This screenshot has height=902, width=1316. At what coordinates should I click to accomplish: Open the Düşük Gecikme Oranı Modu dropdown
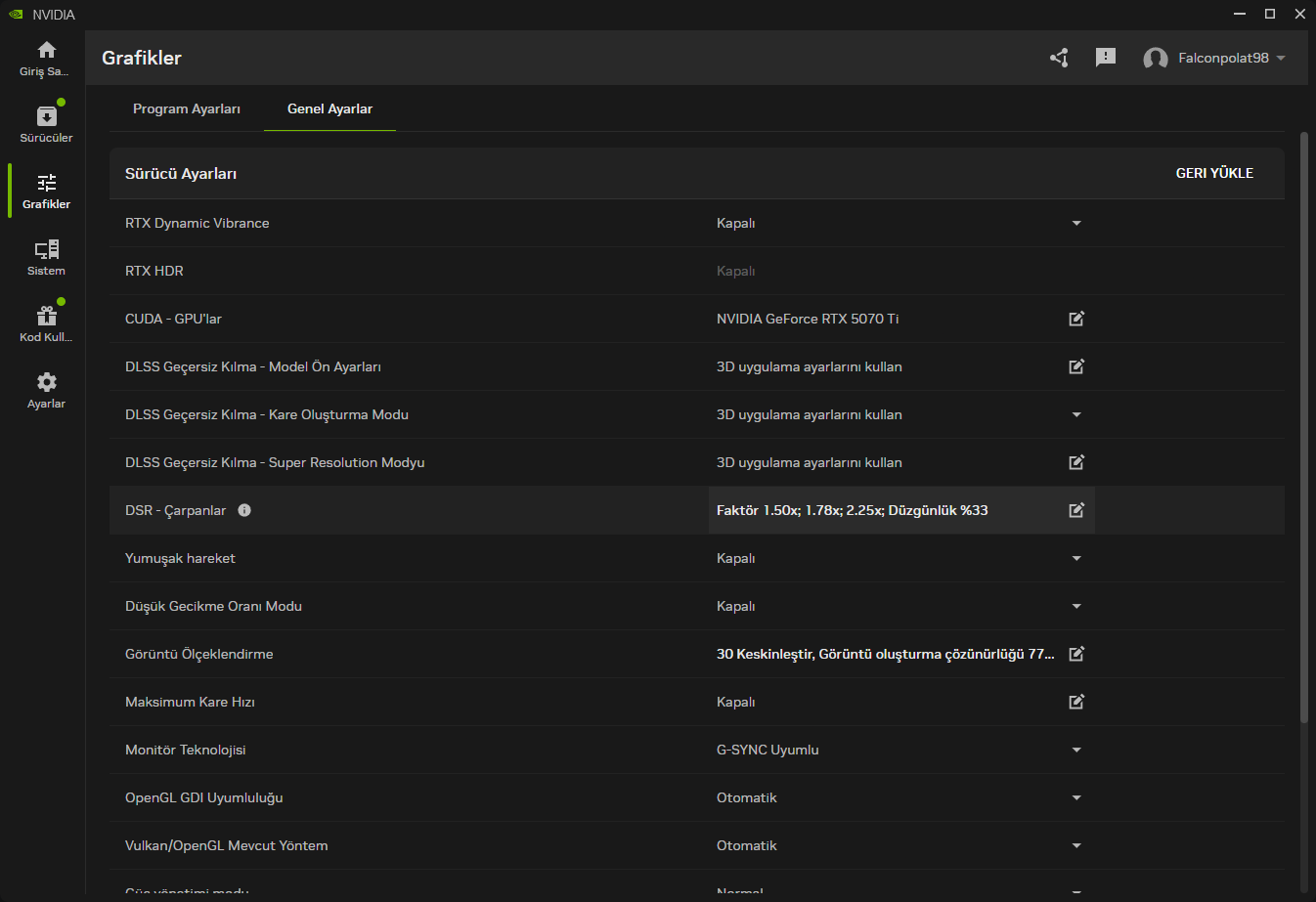1076,606
